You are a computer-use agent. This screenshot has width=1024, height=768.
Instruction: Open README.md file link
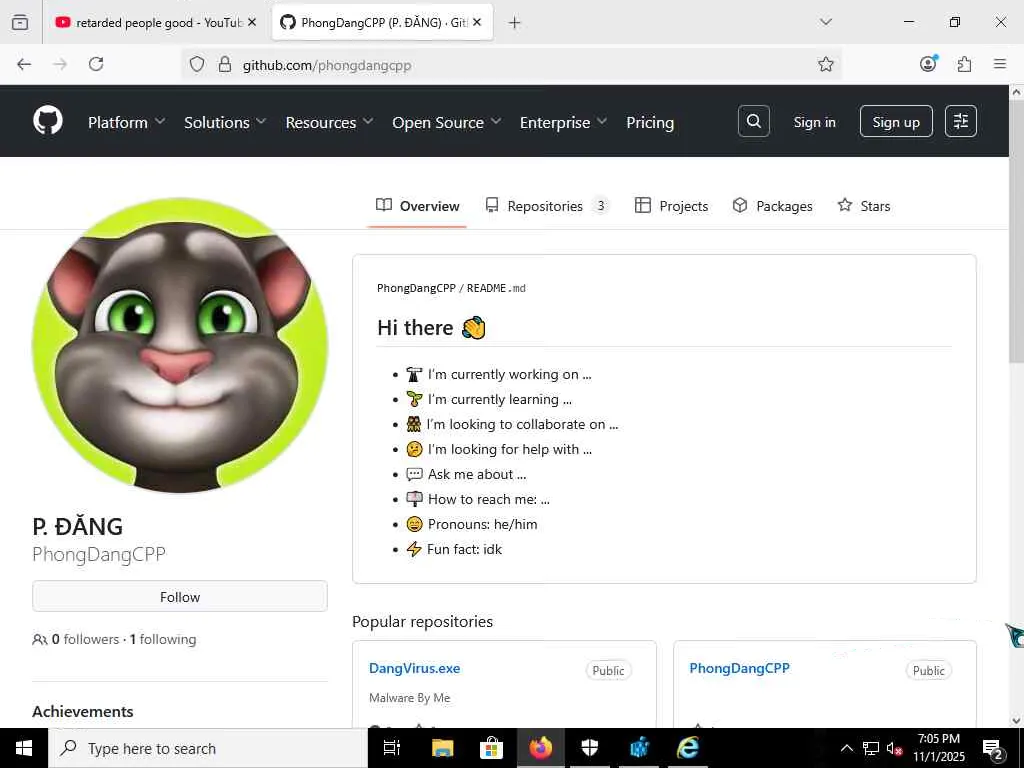click(496, 288)
